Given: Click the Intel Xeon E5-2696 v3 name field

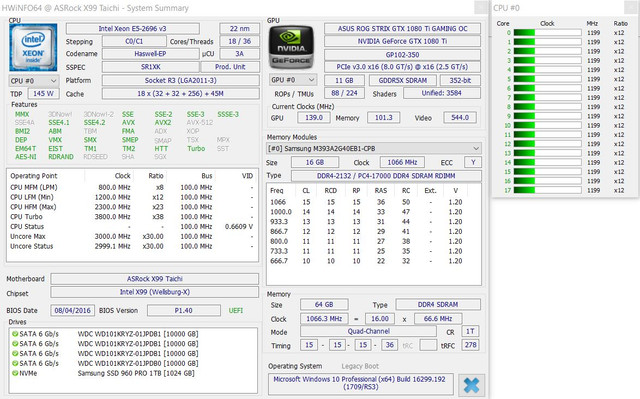Looking at the screenshot, I should point(133,29).
